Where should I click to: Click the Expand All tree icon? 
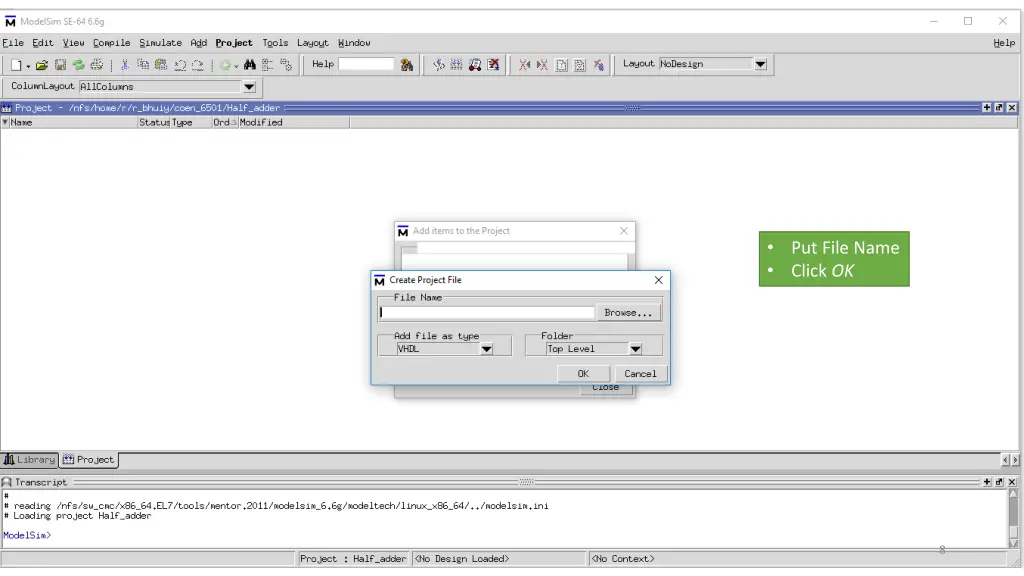pos(286,65)
